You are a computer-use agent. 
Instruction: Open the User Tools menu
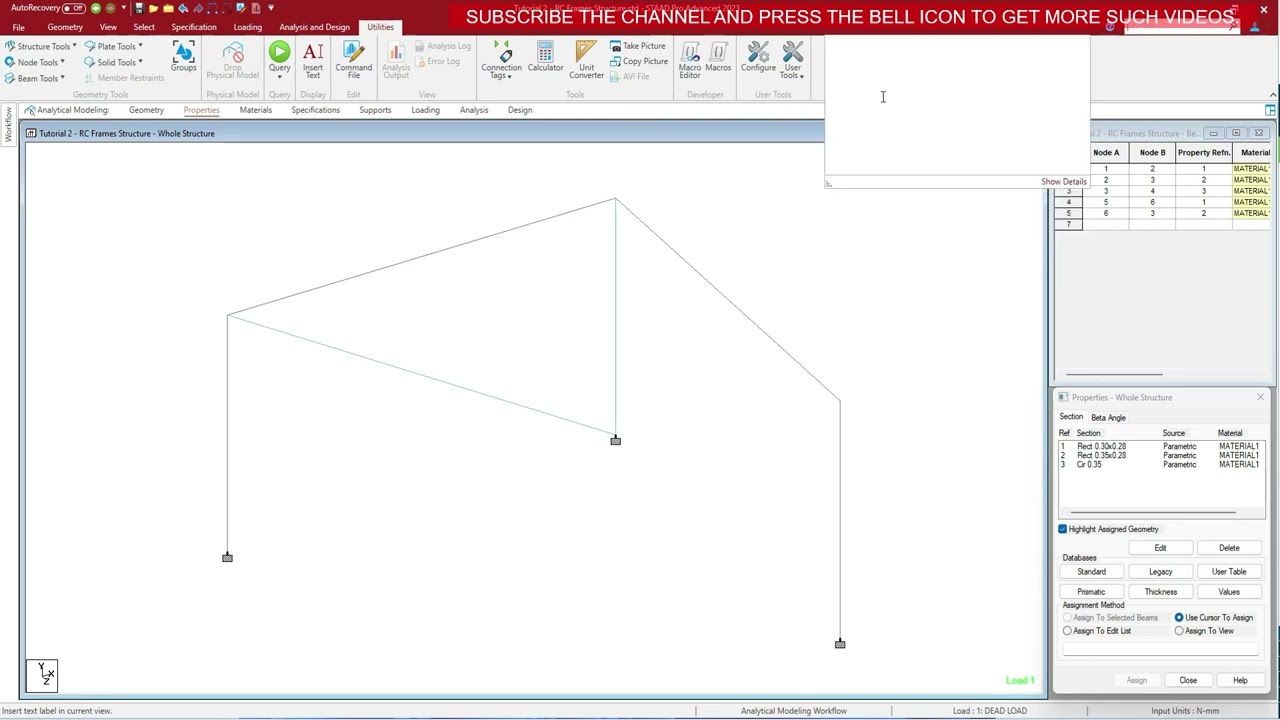coord(792,60)
